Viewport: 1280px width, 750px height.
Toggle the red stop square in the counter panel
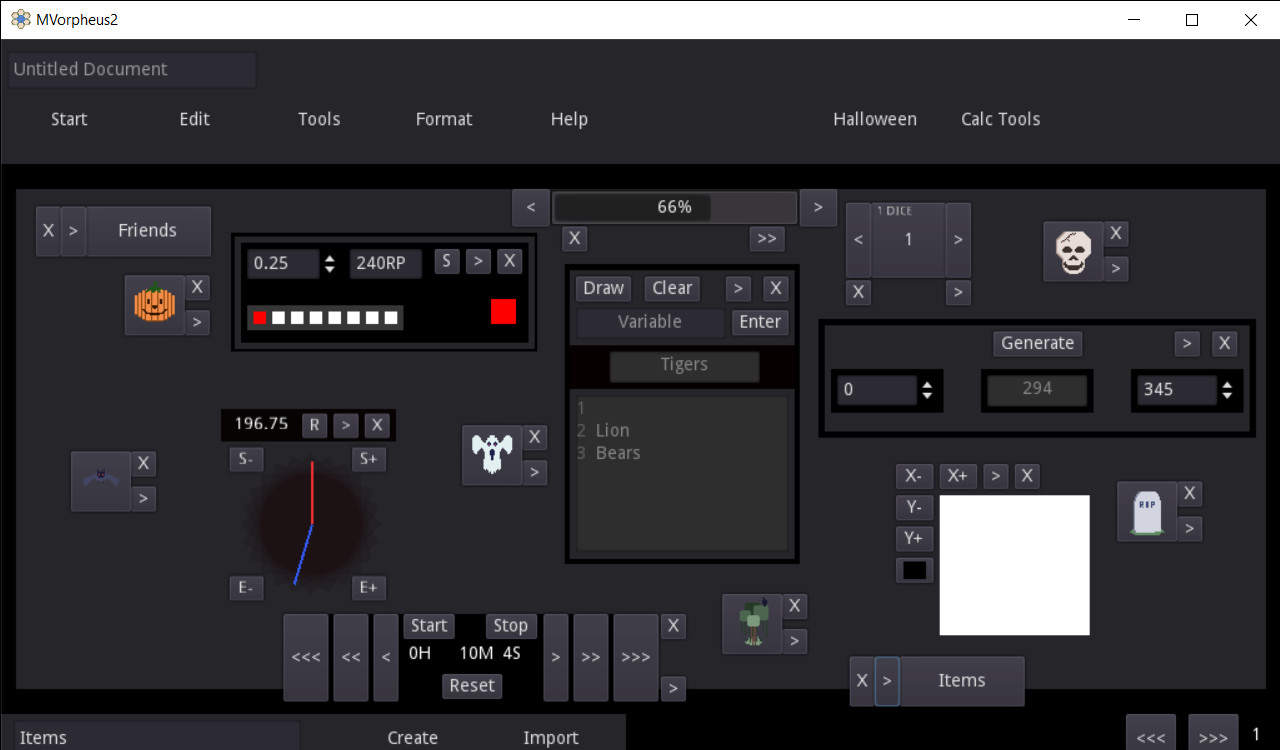[x=504, y=311]
